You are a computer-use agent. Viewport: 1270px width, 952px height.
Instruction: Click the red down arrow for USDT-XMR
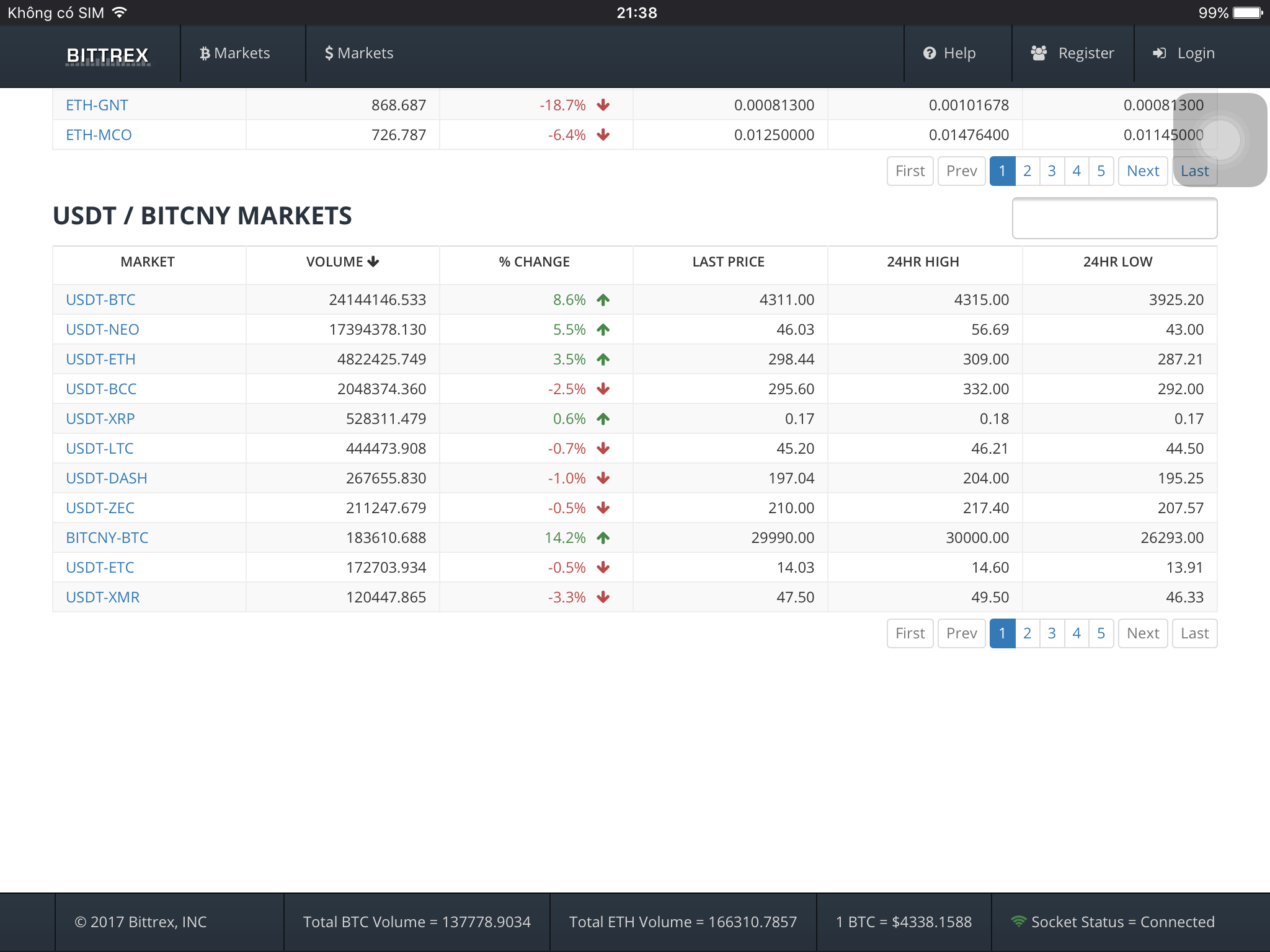click(603, 597)
